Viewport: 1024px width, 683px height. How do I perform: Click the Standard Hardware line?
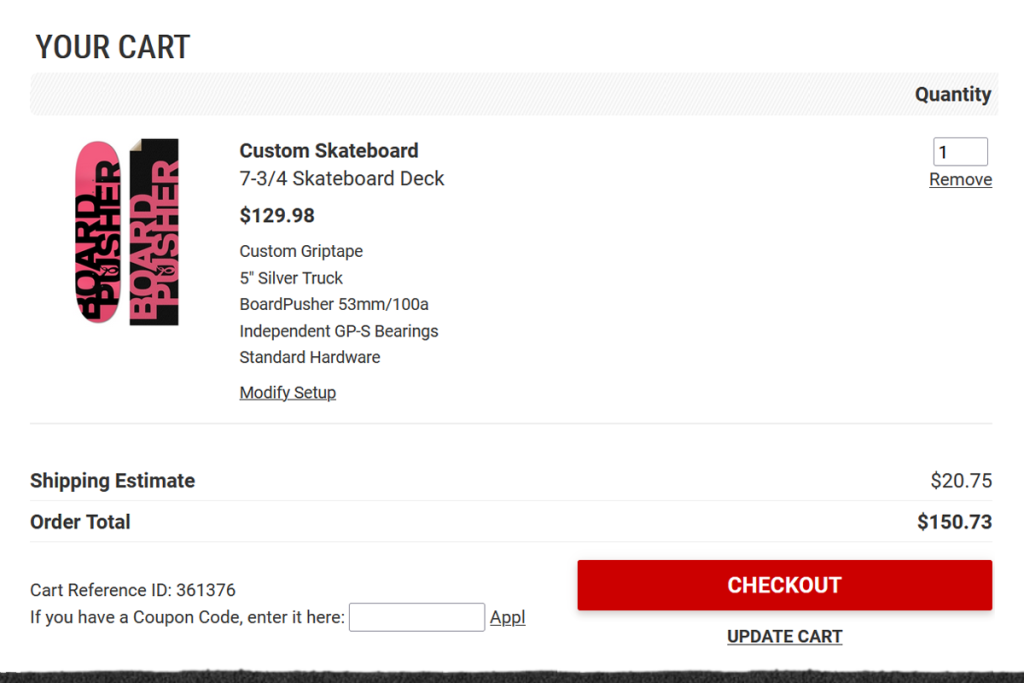click(310, 357)
